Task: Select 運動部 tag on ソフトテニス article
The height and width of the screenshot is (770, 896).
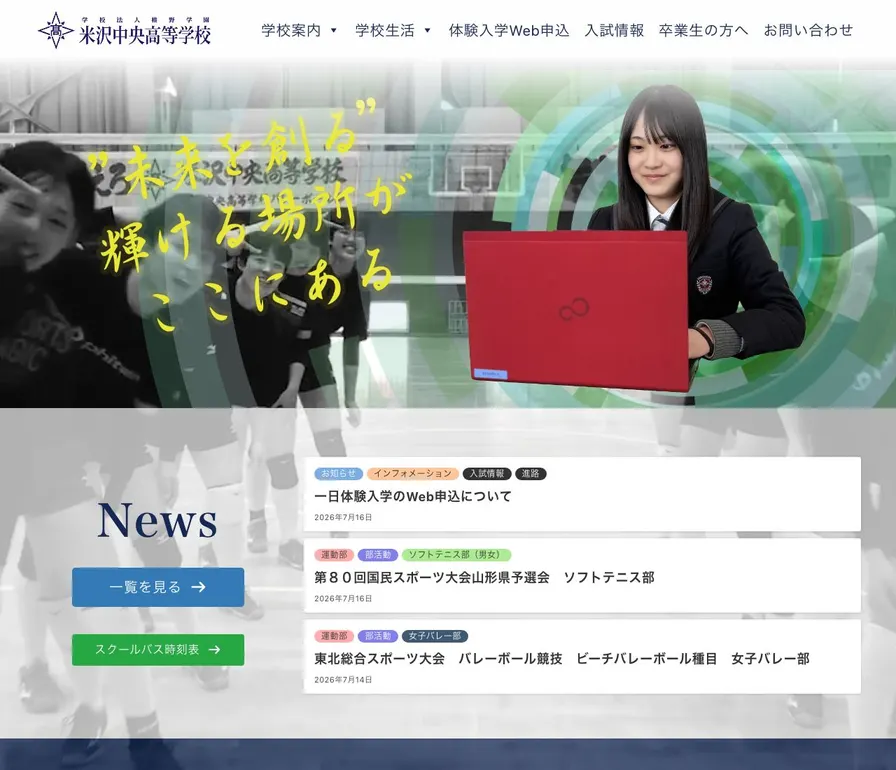Action: [334, 555]
